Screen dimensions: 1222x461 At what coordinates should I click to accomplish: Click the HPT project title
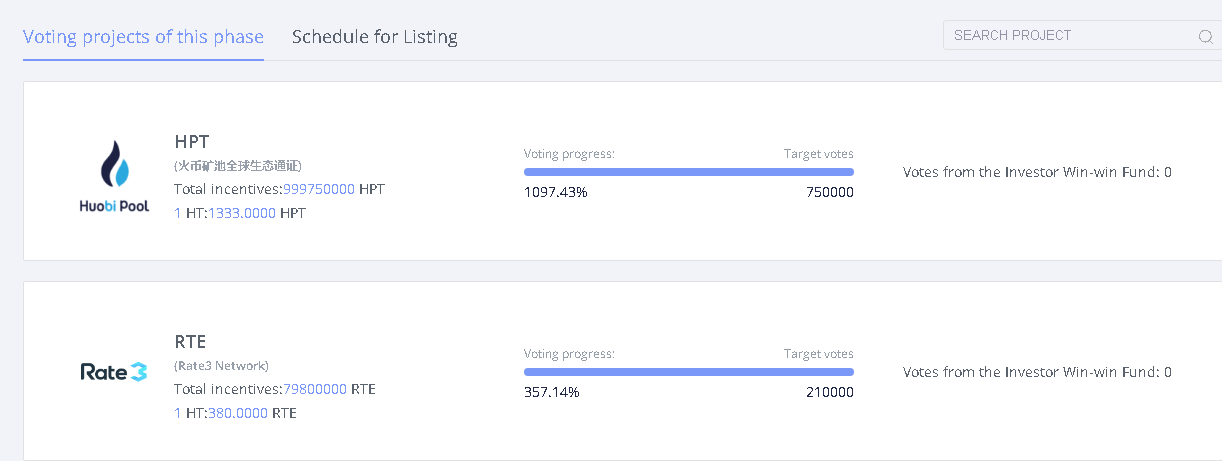click(191, 141)
